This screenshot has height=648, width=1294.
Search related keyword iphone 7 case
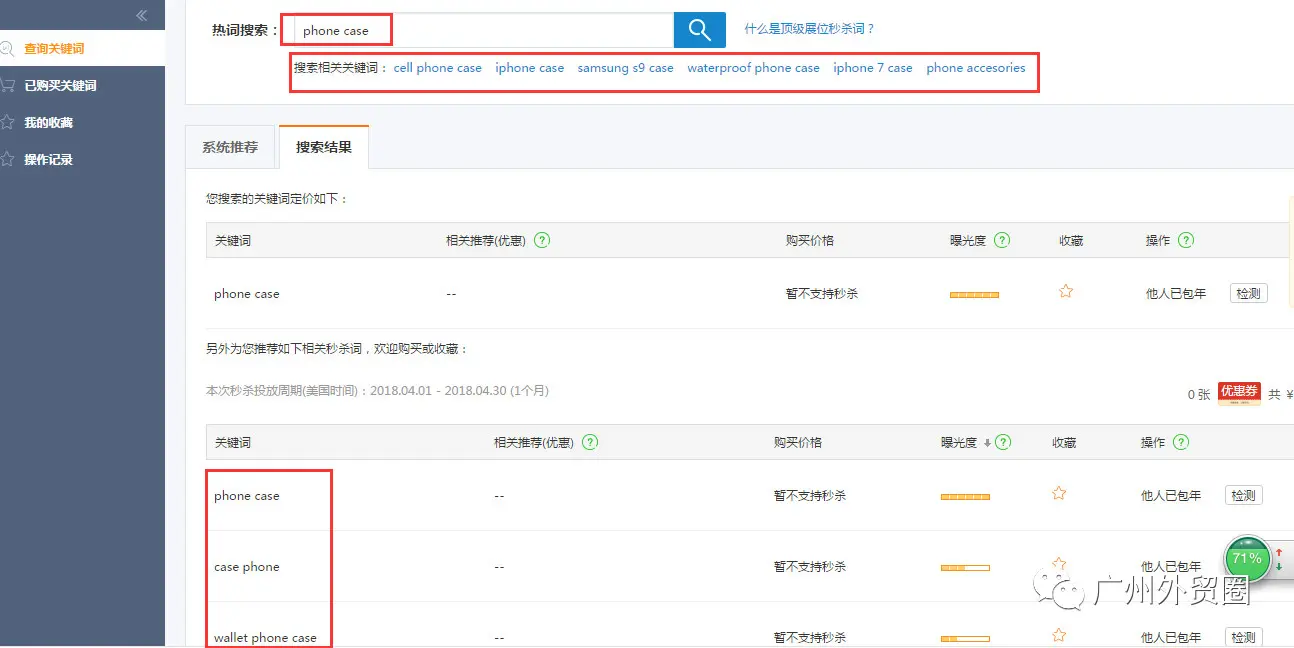(x=873, y=68)
